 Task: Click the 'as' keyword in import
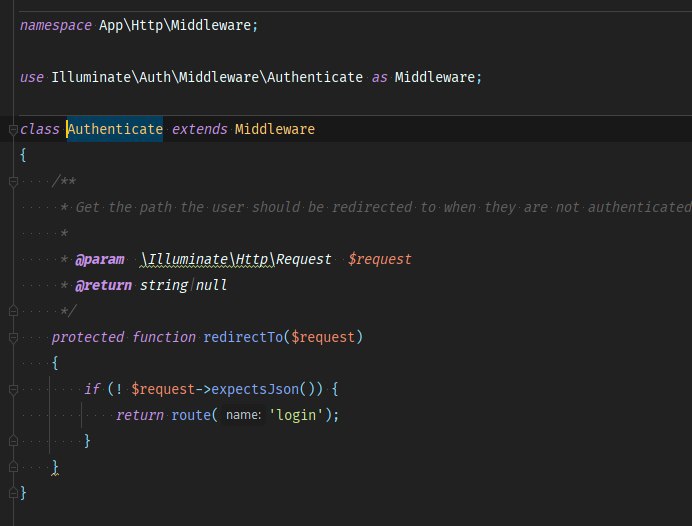click(380, 77)
